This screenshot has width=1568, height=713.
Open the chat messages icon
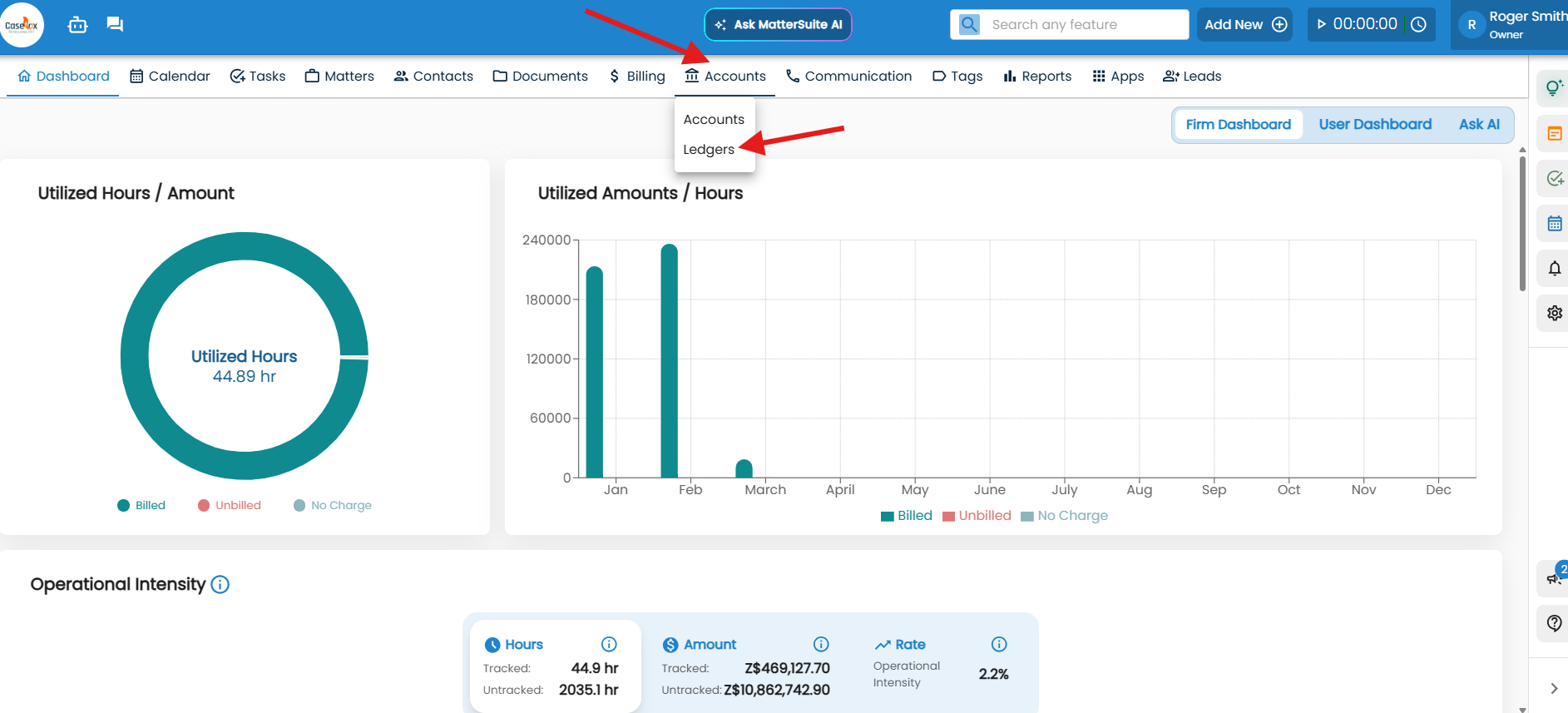[115, 25]
